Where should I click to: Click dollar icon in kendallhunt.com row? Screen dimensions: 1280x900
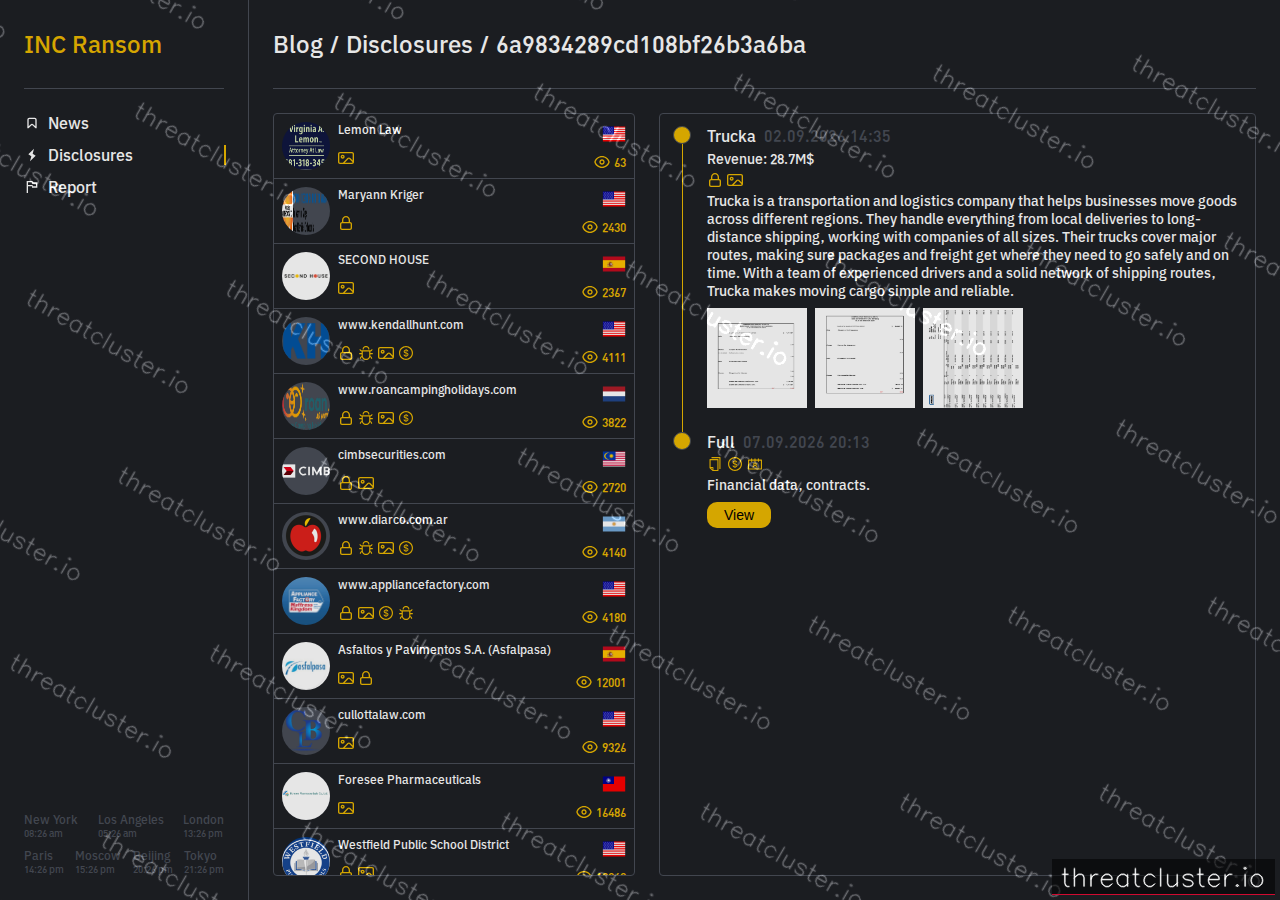coord(406,353)
